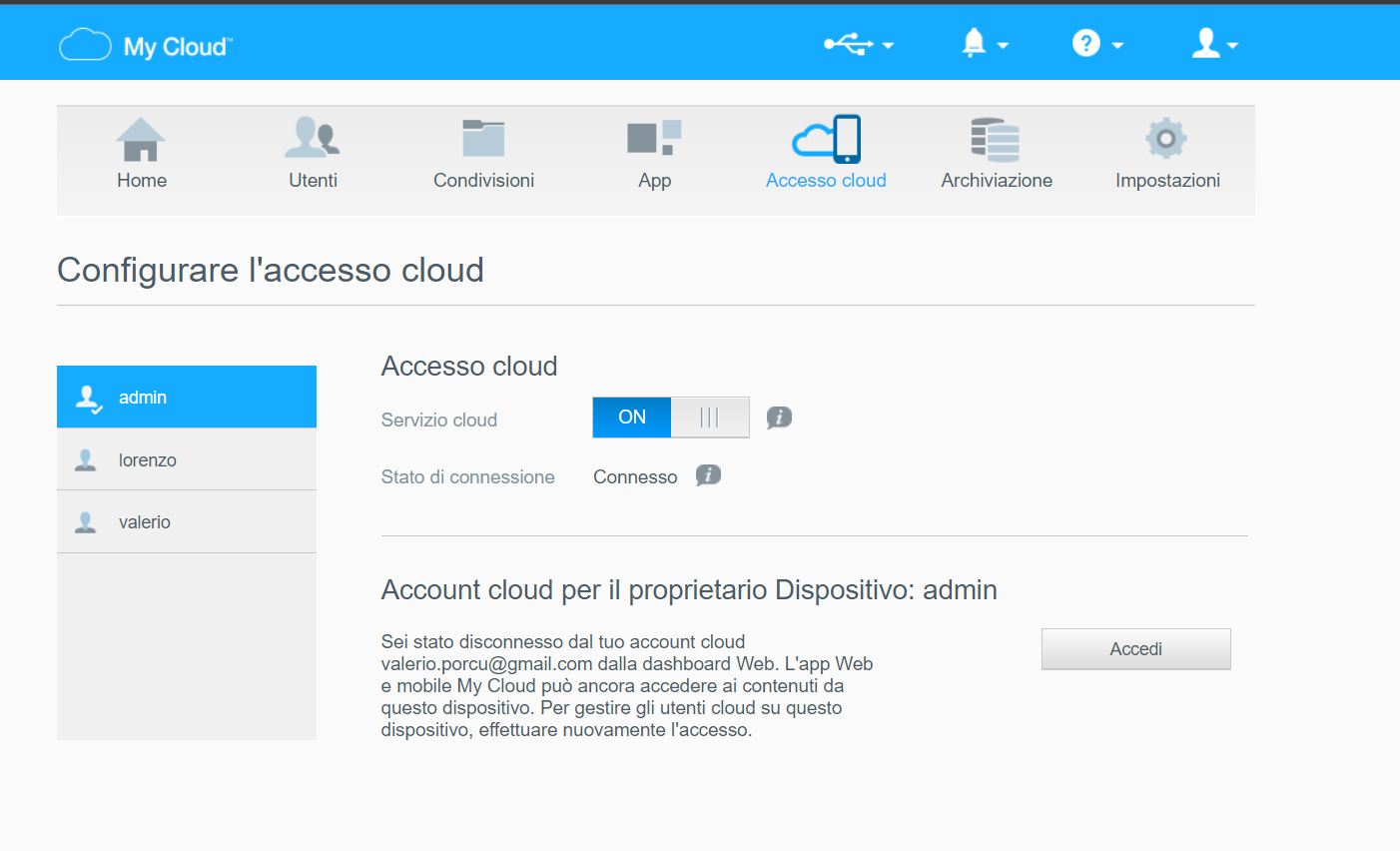This screenshot has height=851, width=1400.
Task: Click the Impostazioni gear icon
Action: click(1166, 138)
